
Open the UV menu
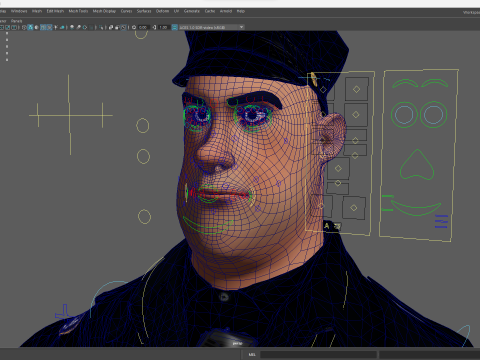pos(176,11)
